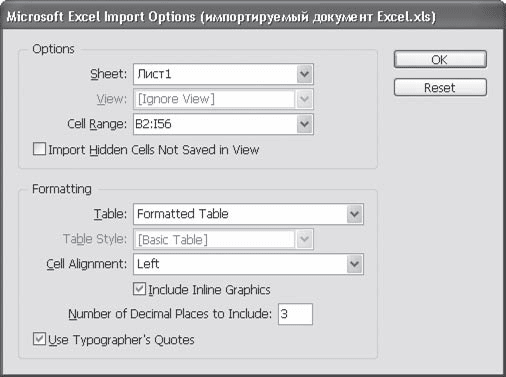The width and height of the screenshot is (506, 377).
Task: Click the Use Typographer's Quotes label
Action: (121, 340)
